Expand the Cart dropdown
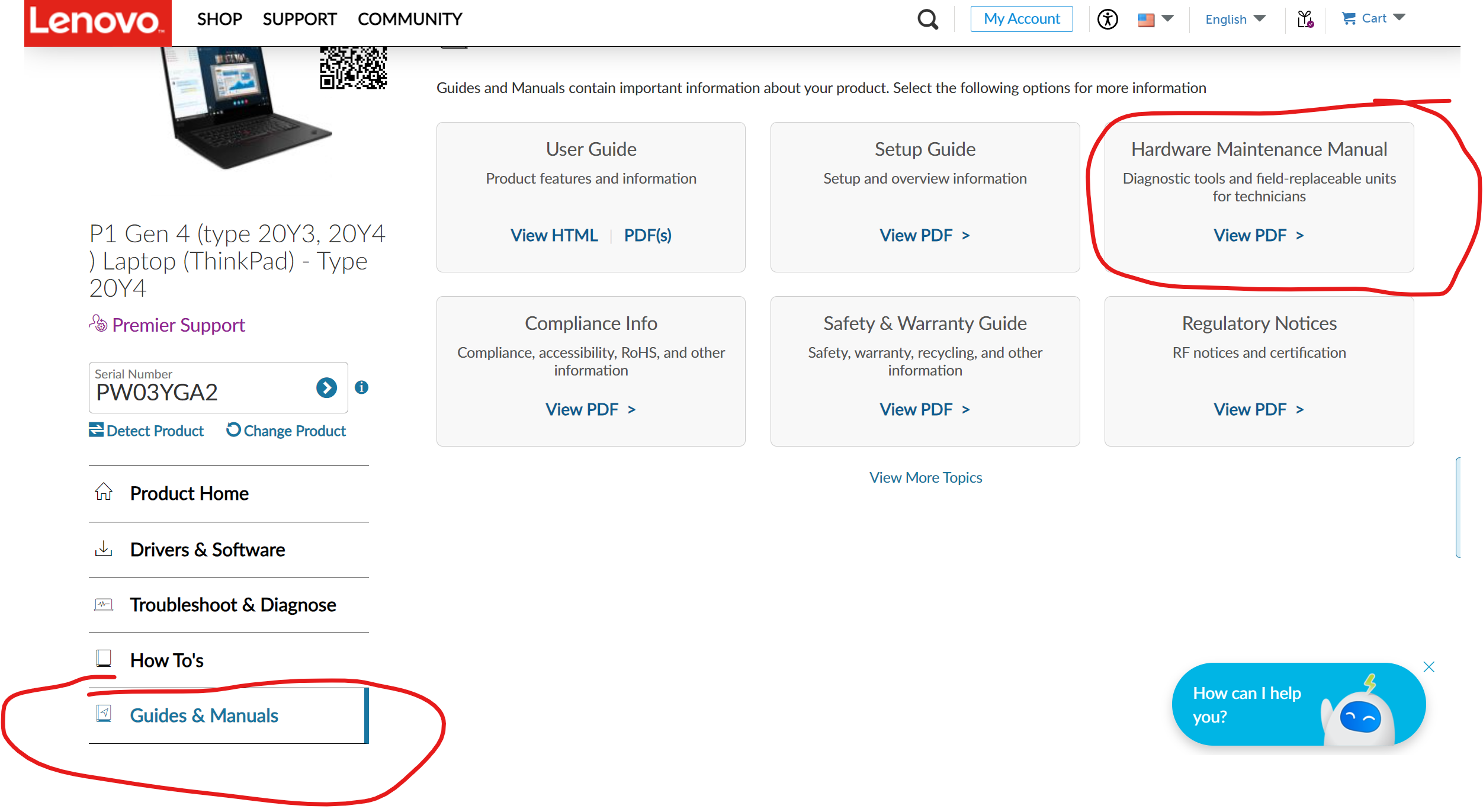 [1373, 19]
